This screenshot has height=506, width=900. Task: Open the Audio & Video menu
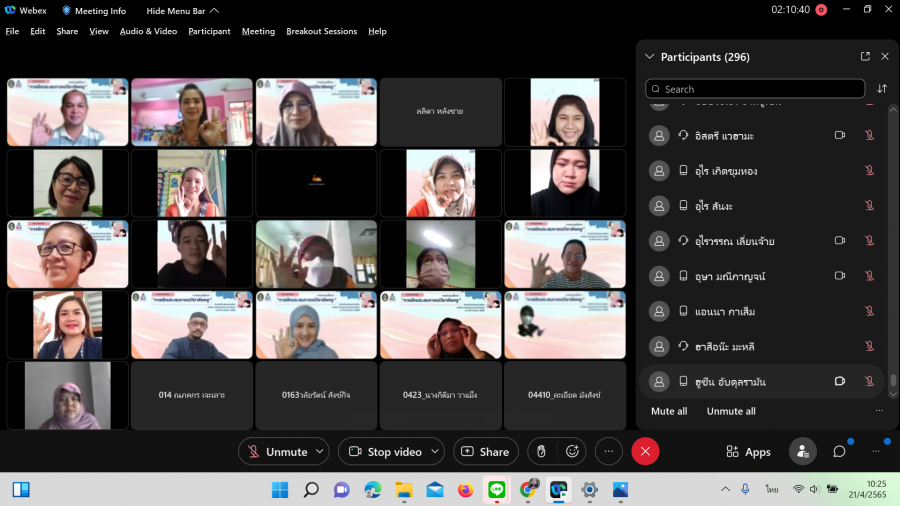148,31
